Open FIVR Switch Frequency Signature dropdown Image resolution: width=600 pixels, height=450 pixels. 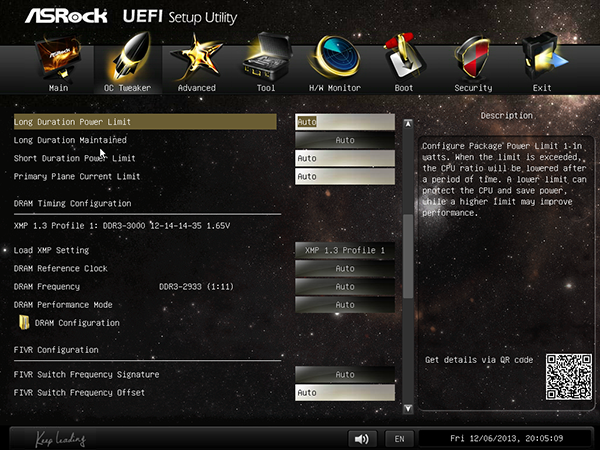click(x=345, y=375)
